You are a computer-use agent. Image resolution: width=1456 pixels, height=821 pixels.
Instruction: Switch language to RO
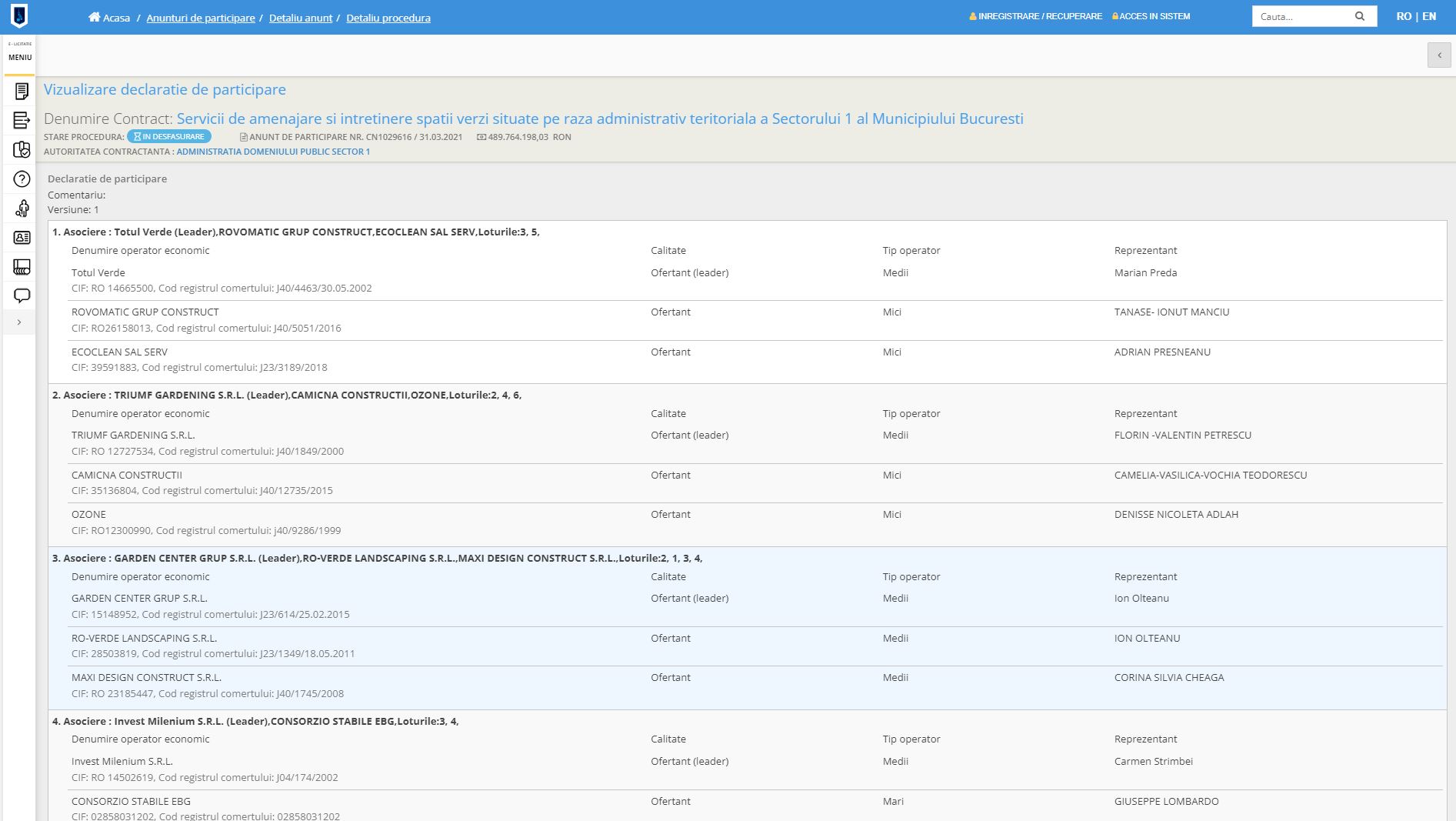pos(1404,16)
